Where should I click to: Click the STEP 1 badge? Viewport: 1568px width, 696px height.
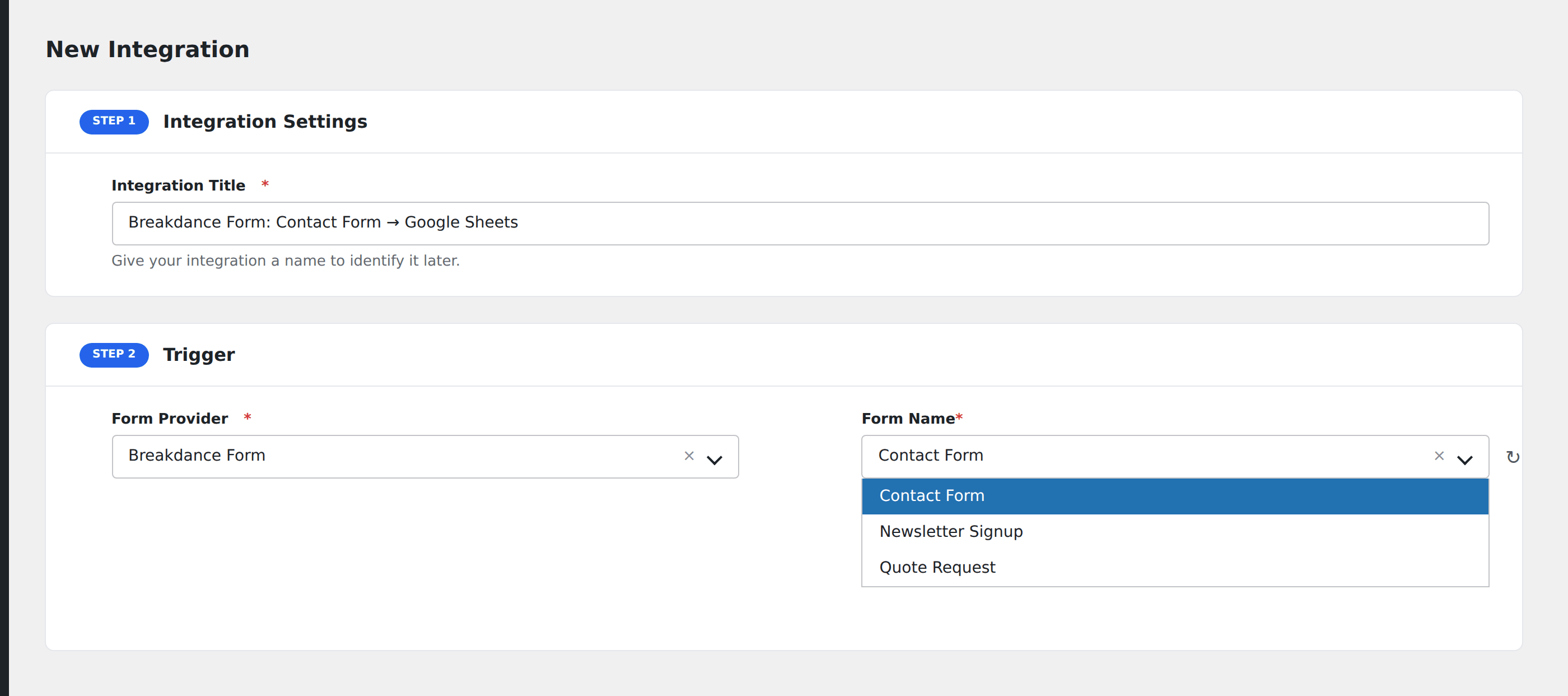coord(114,121)
